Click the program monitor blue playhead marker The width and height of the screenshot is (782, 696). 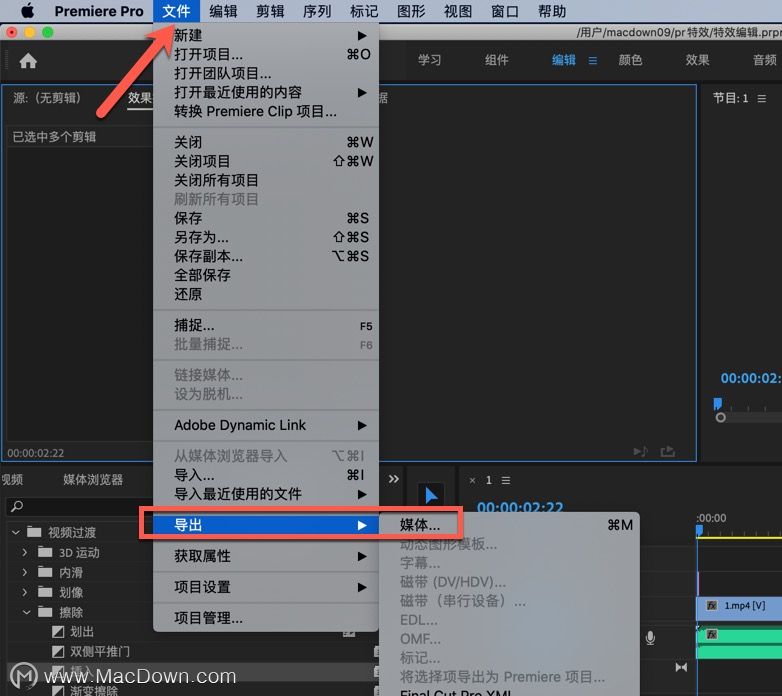tap(718, 403)
